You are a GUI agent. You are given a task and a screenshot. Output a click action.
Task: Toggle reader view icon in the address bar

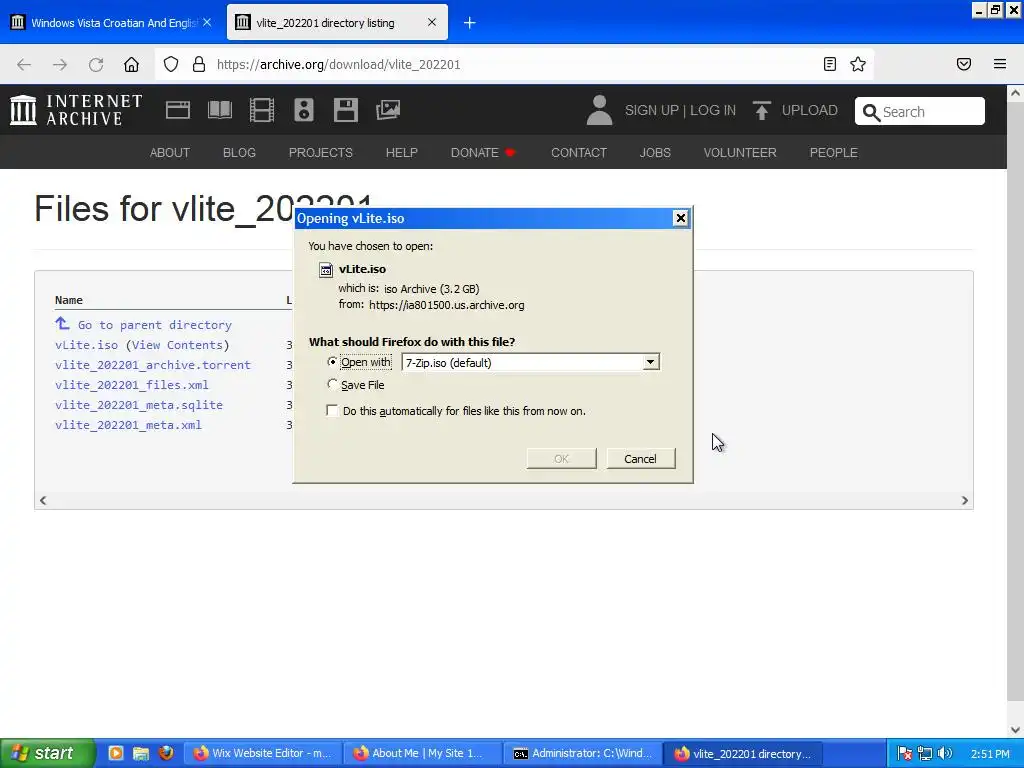coord(829,64)
